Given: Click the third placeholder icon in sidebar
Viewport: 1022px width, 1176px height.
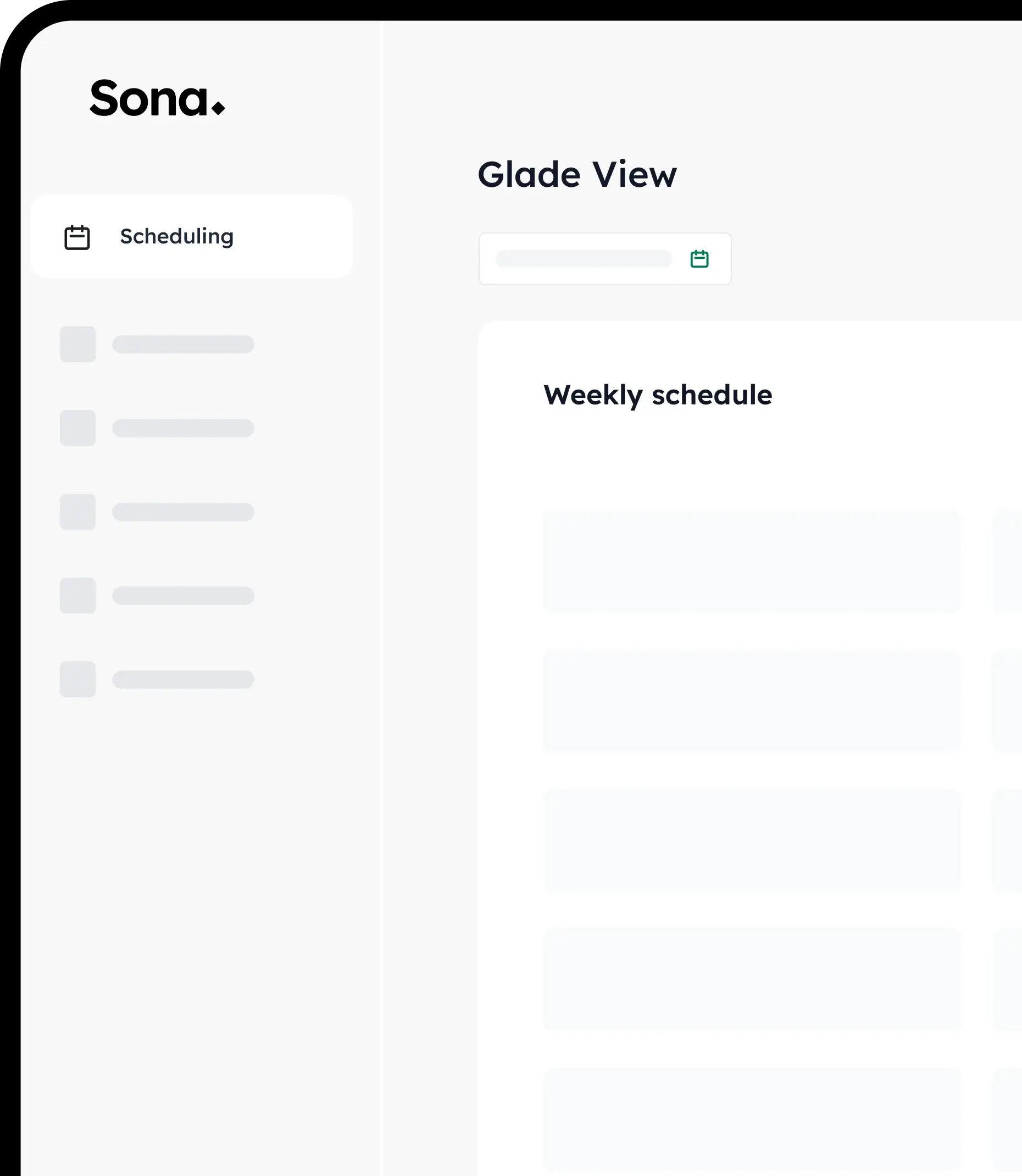Looking at the screenshot, I should pyautogui.click(x=77, y=512).
